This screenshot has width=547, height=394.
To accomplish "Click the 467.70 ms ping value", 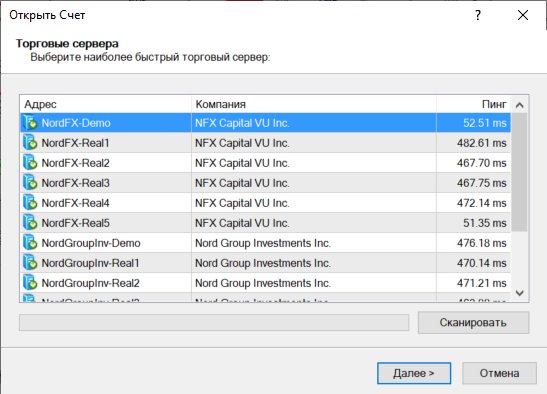I will point(482,163).
